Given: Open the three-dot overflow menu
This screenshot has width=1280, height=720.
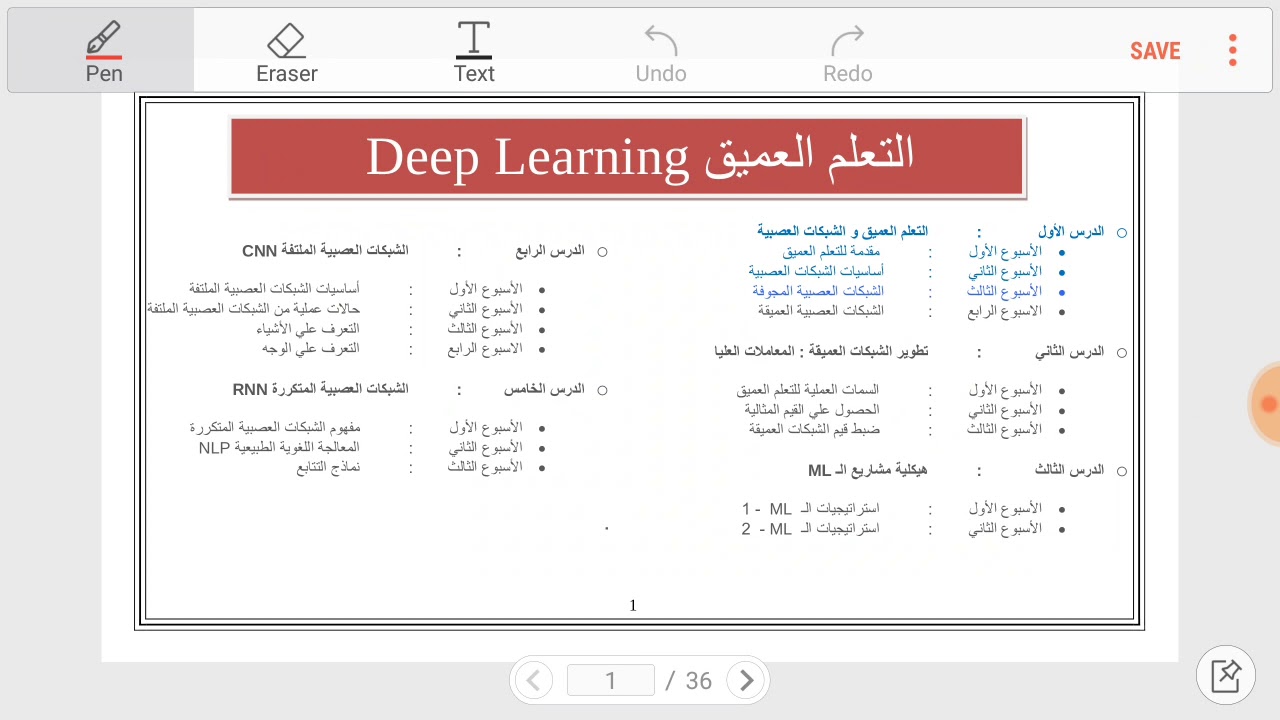Looking at the screenshot, I should pyautogui.click(x=1233, y=50).
